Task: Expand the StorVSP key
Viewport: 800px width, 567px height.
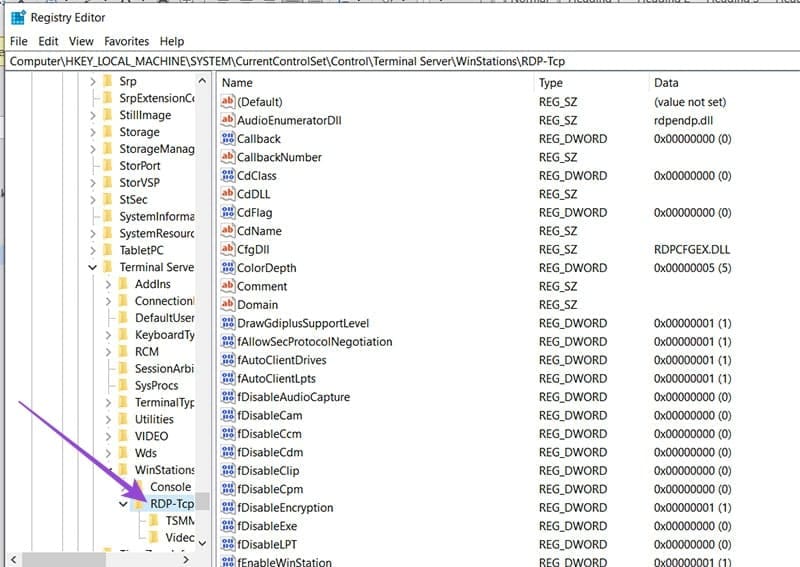Action: (x=92, y=183)
